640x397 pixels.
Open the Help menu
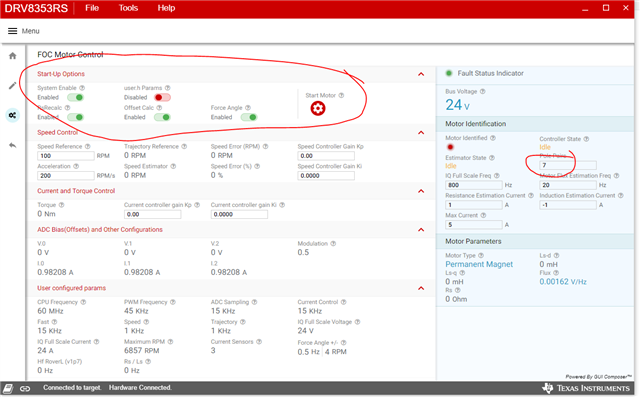click(166, 8)
